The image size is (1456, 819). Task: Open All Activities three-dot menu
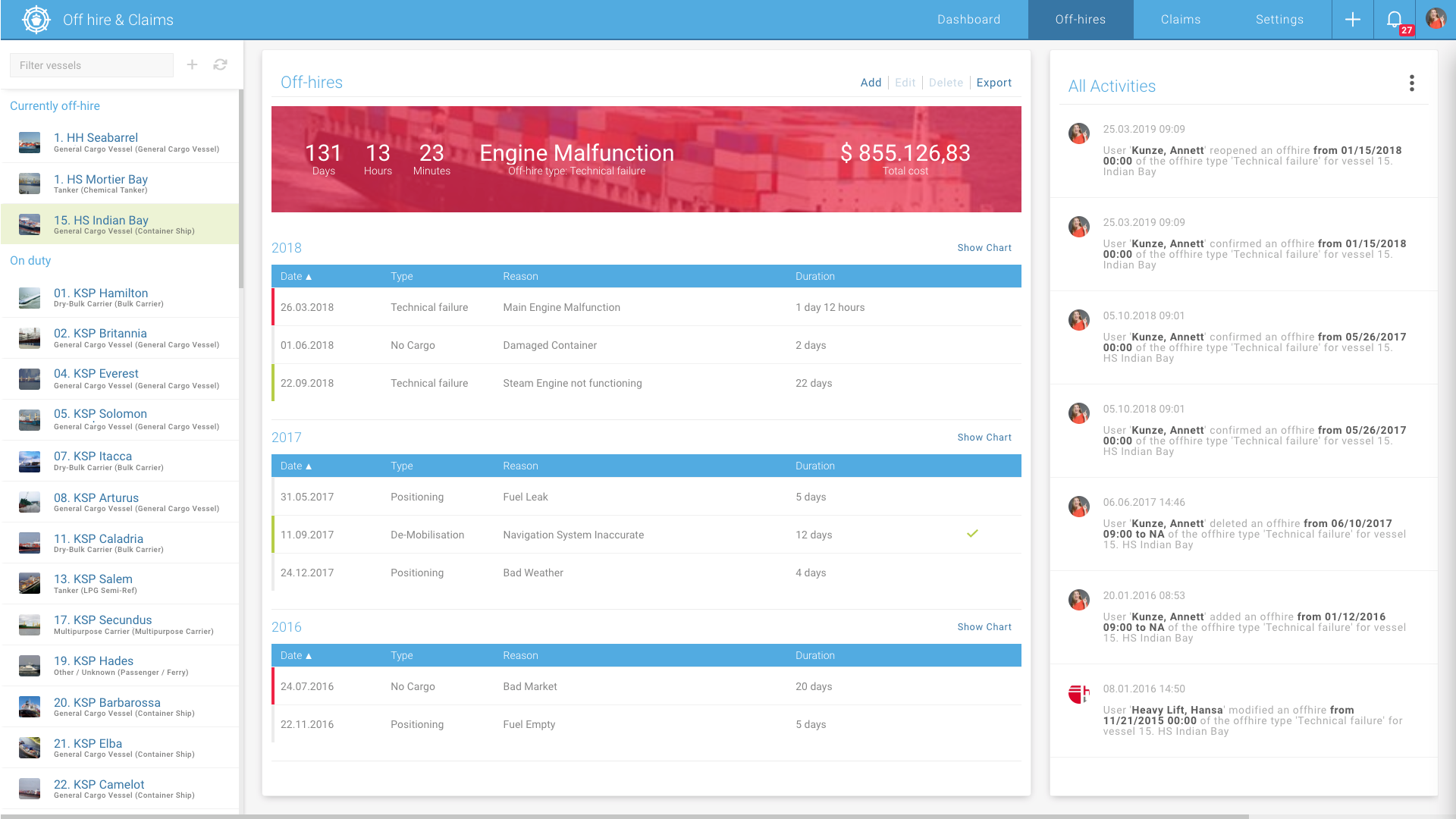(1411, 83)
